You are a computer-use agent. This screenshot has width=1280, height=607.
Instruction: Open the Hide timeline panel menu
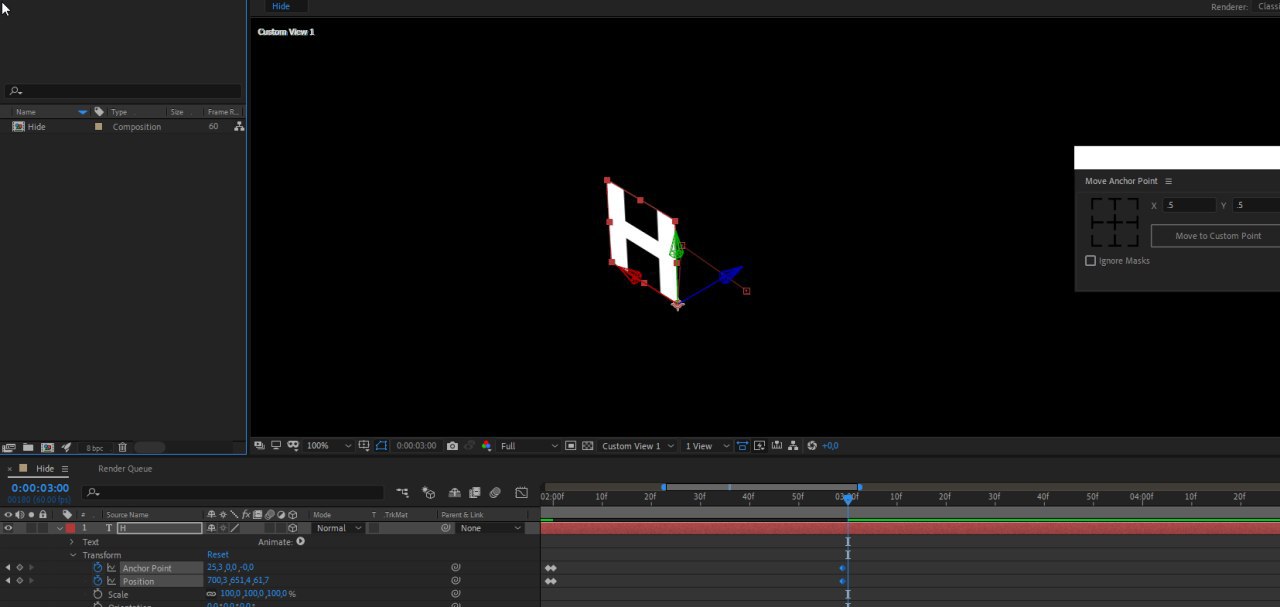[x=65, y=469]
